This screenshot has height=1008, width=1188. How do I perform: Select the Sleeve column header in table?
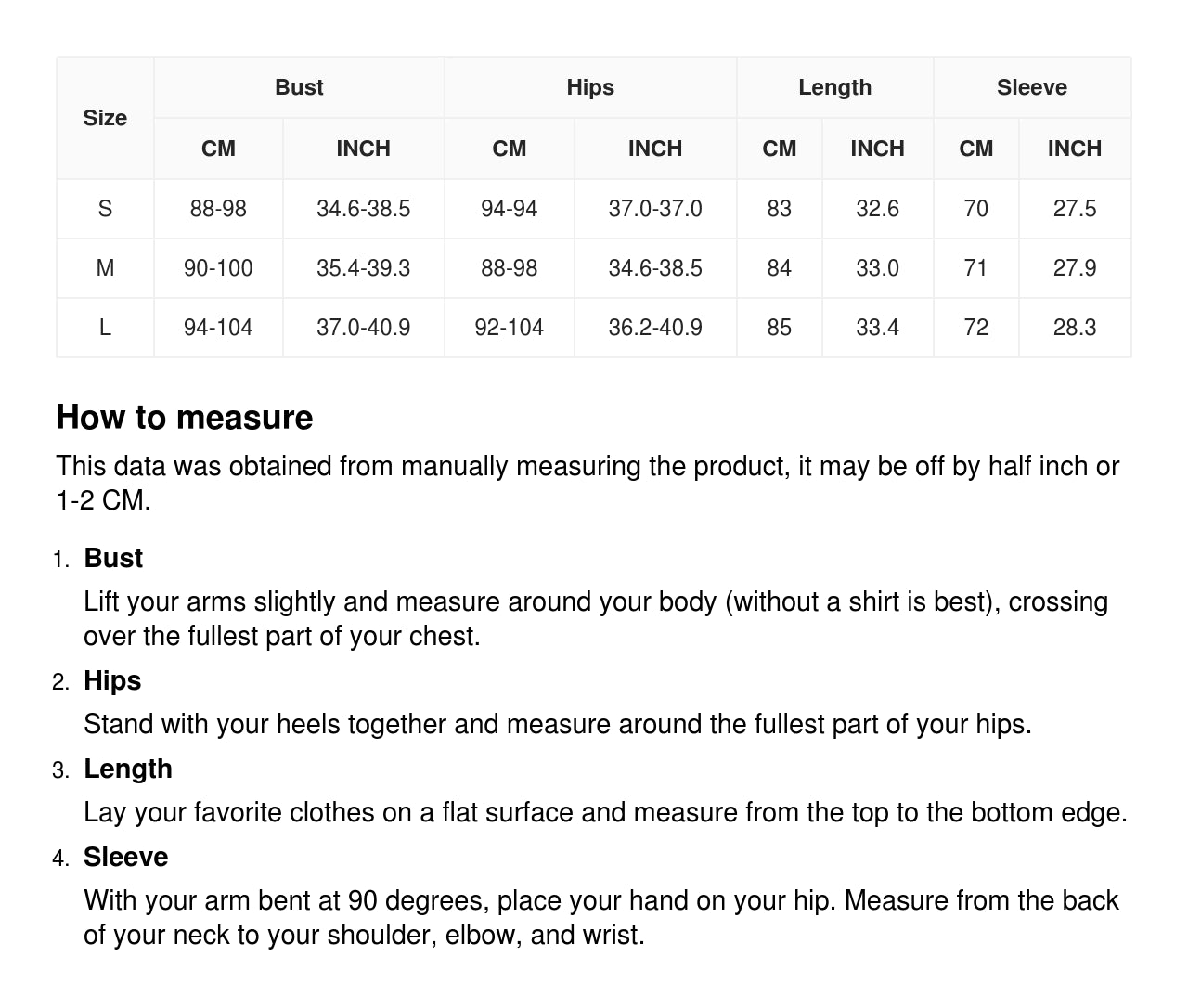coord(1031,87)
